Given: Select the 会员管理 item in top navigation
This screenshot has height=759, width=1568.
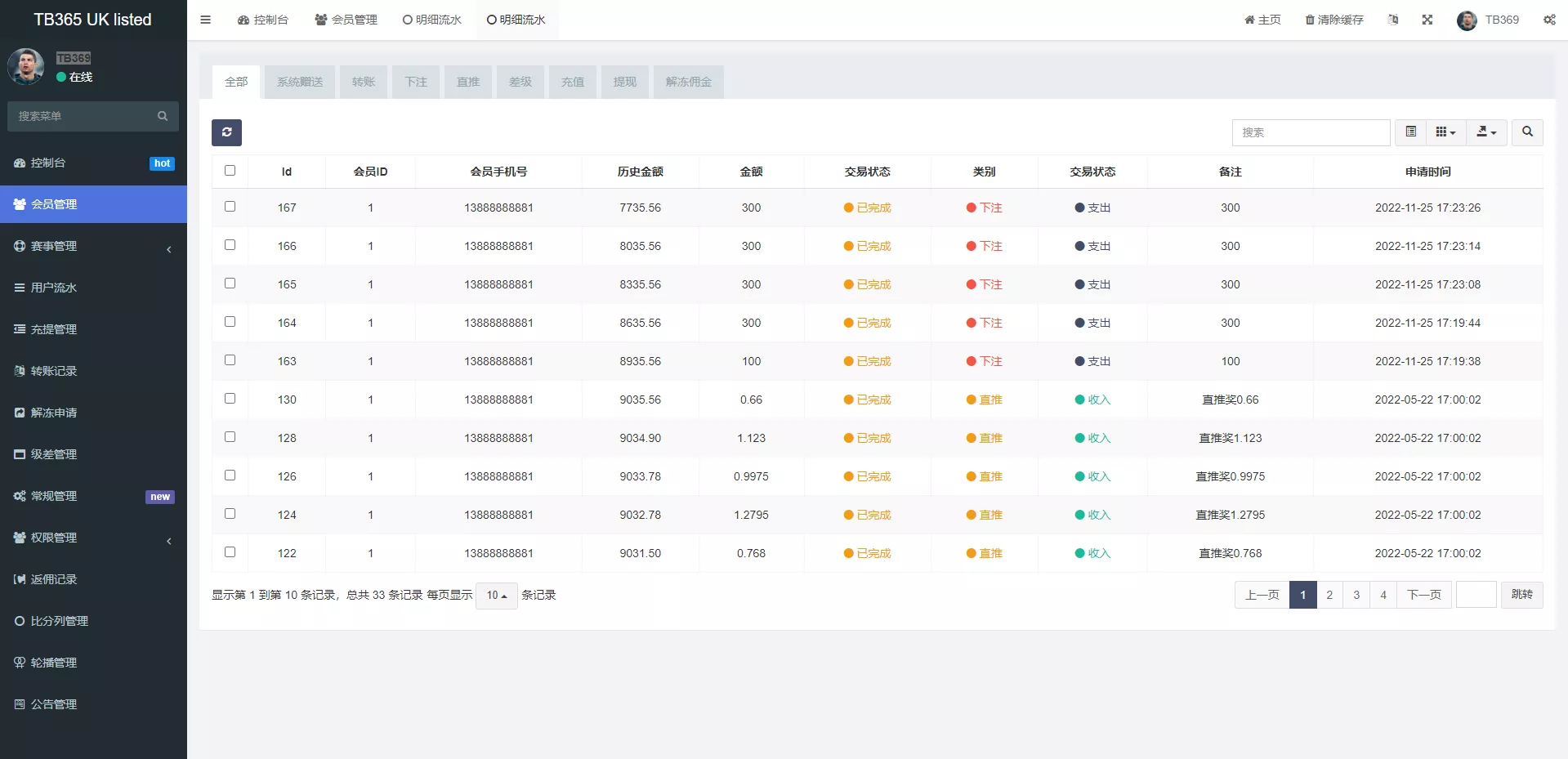Looking at the screenshot, I should tap(346, 19).
